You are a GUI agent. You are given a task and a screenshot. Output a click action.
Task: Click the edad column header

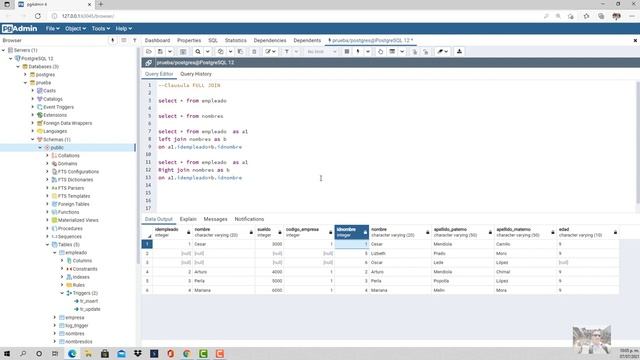pyautogui.click(x=588, y=232)
